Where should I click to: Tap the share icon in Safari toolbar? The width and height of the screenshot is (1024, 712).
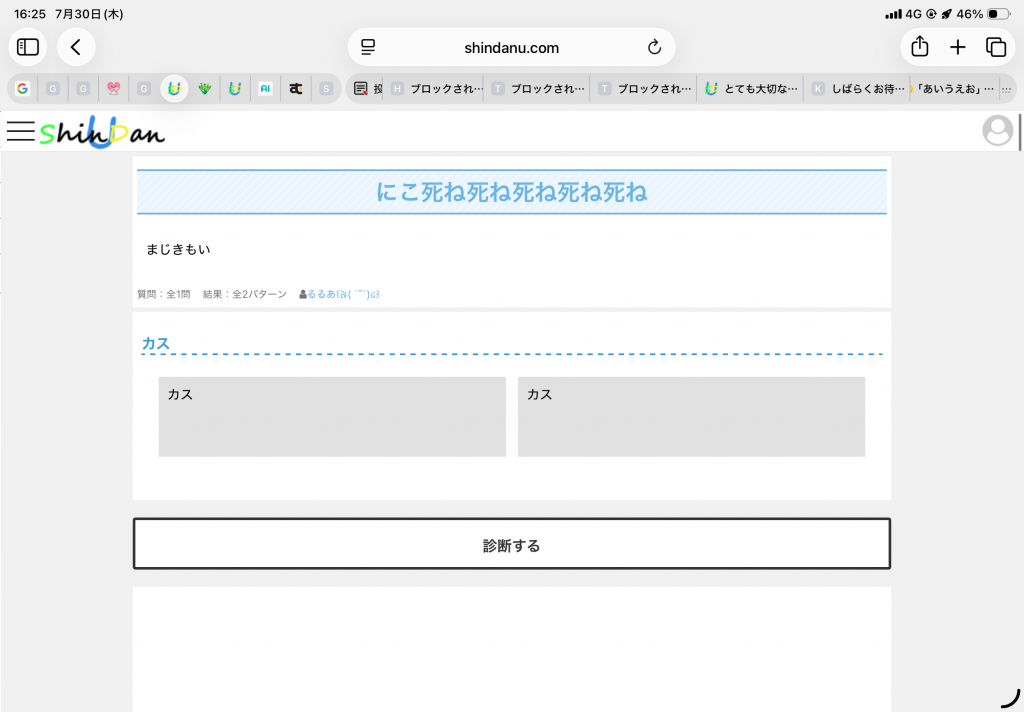(920, 46)
